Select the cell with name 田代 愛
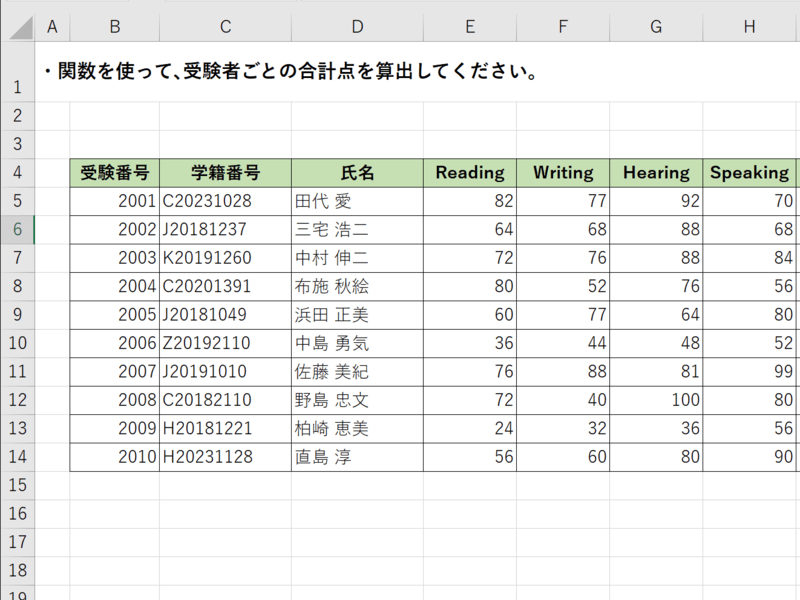This screenshot has height=600, width=800. pos(357,201)
